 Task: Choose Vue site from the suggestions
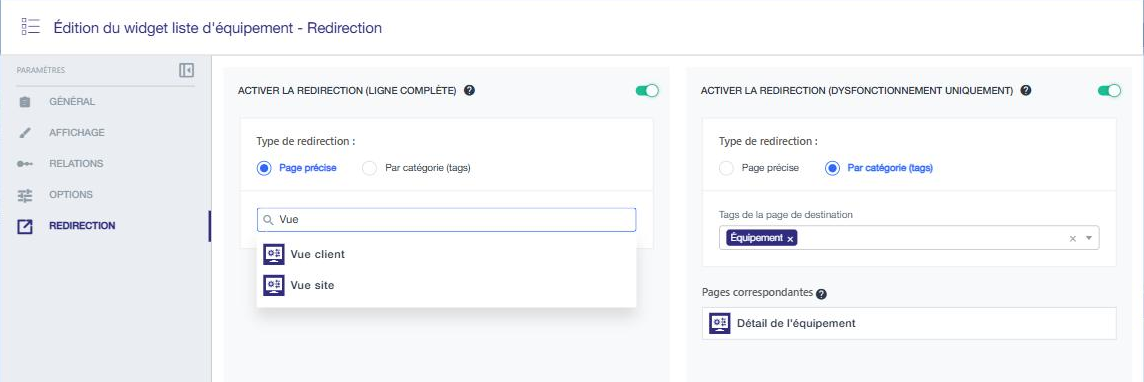click(447, 285)
